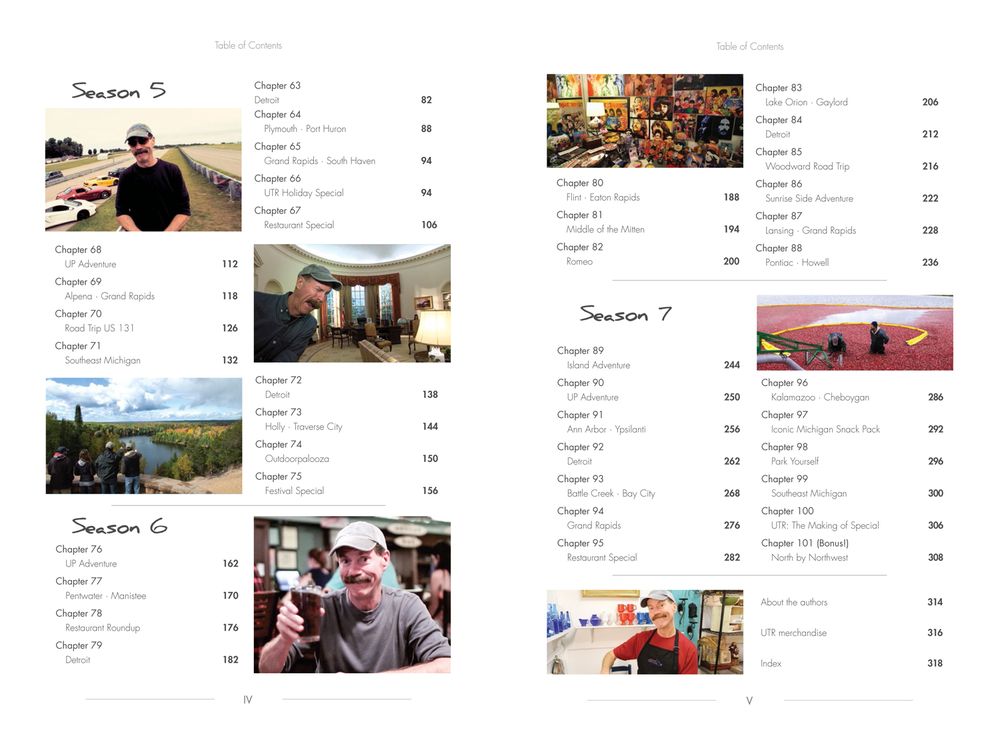Go to Chapter 97 Iconic Michigan Snack Pack
The width and height of the screenshot is (996, 746).
click(852, 422)
